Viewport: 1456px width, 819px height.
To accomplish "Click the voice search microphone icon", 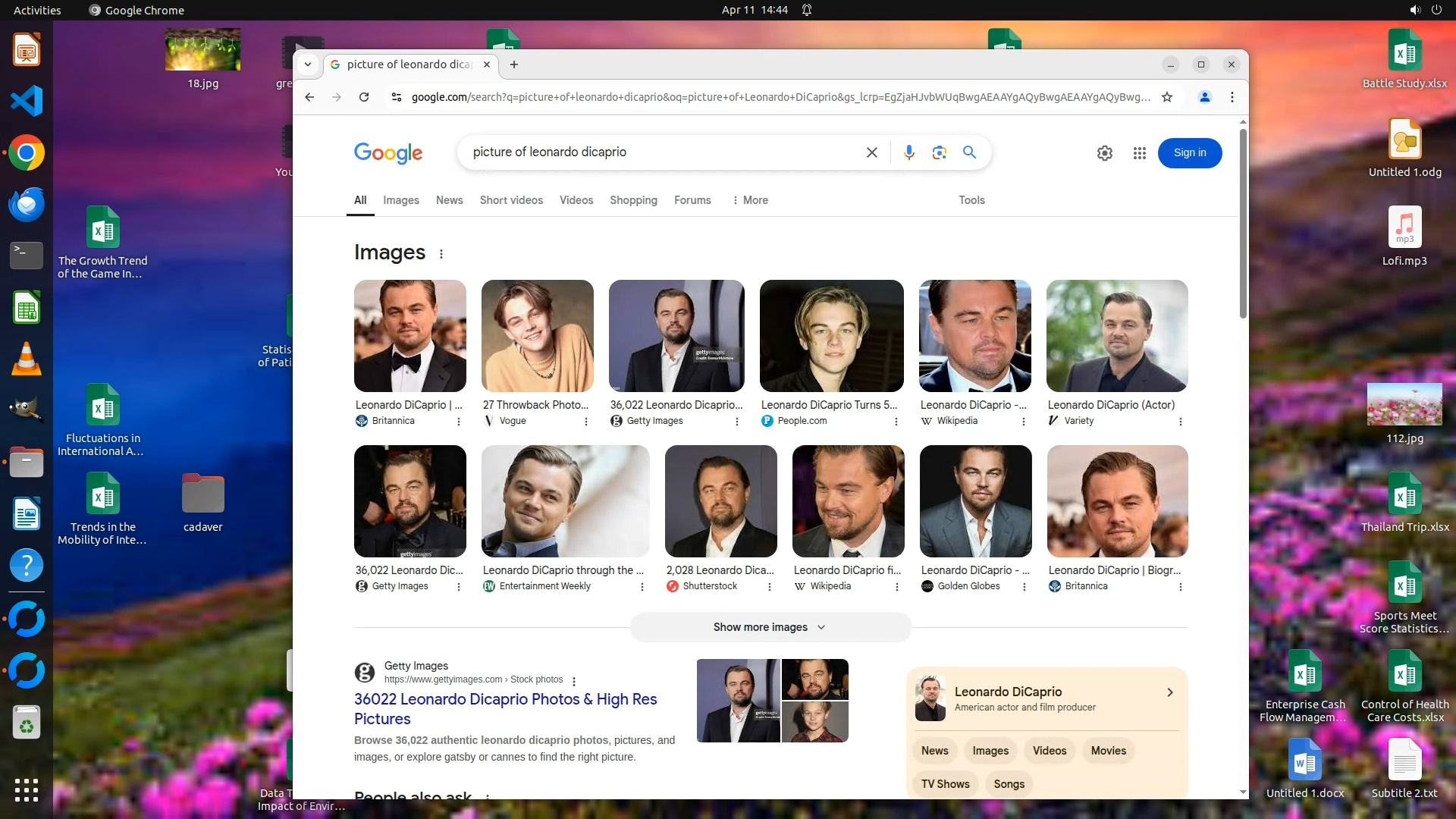I will (x=908, y=152).
